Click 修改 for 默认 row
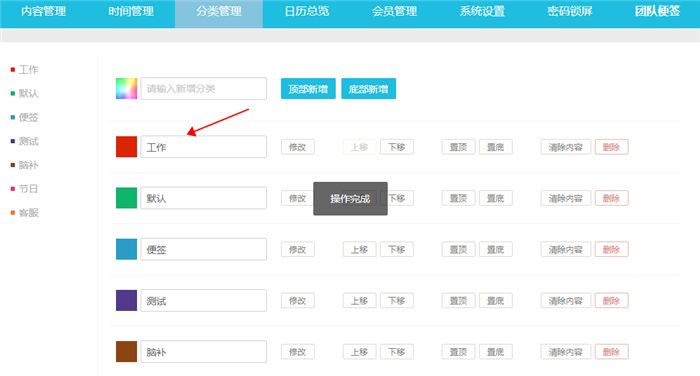 click(298, 198)
